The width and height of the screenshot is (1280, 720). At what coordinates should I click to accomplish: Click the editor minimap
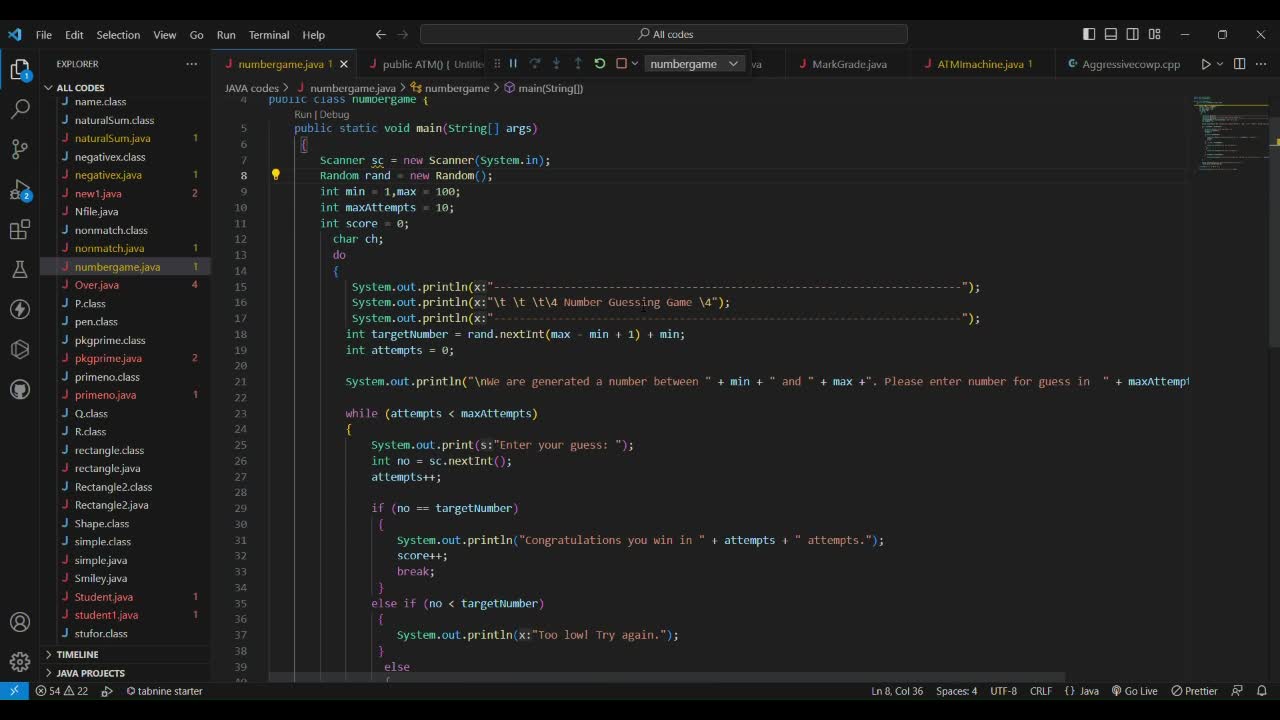(x=1230, y=135)
